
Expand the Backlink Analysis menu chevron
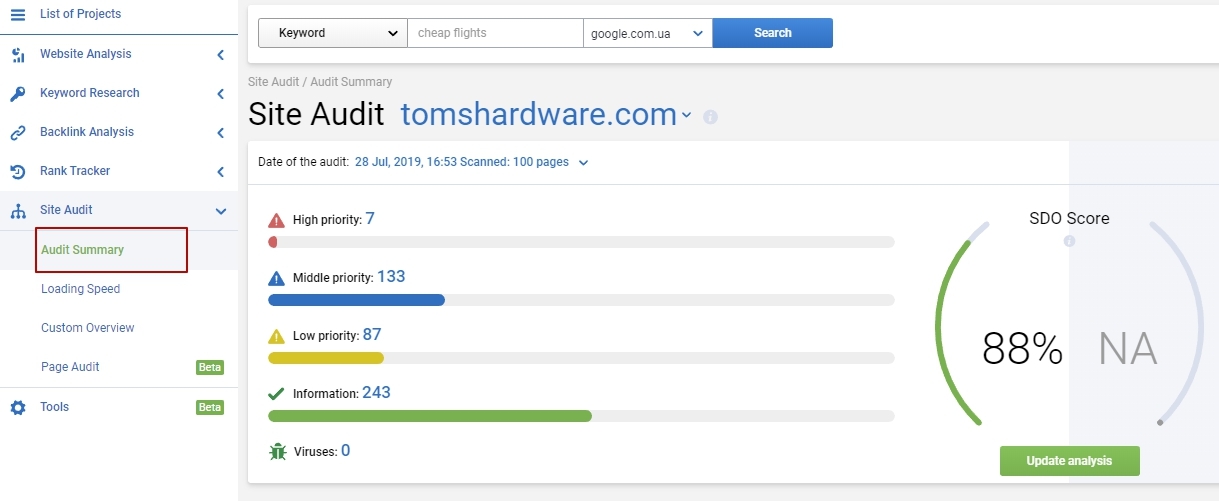tap(220, 133)
